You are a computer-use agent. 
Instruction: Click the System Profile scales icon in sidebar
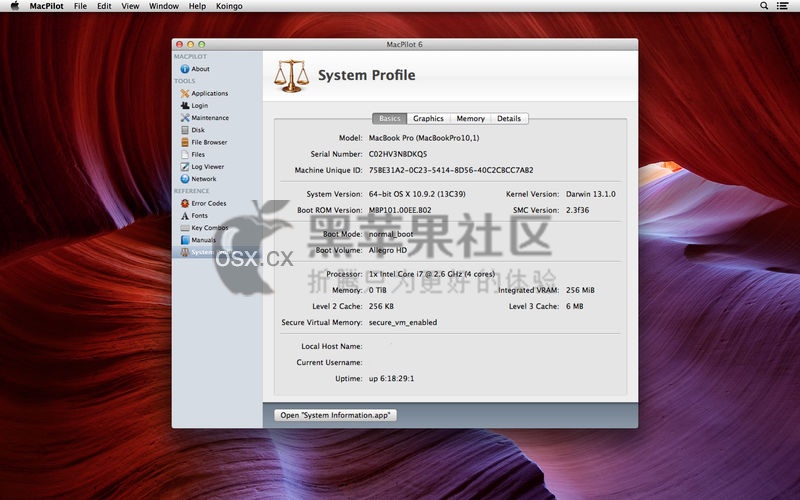[x=185, y=253]
